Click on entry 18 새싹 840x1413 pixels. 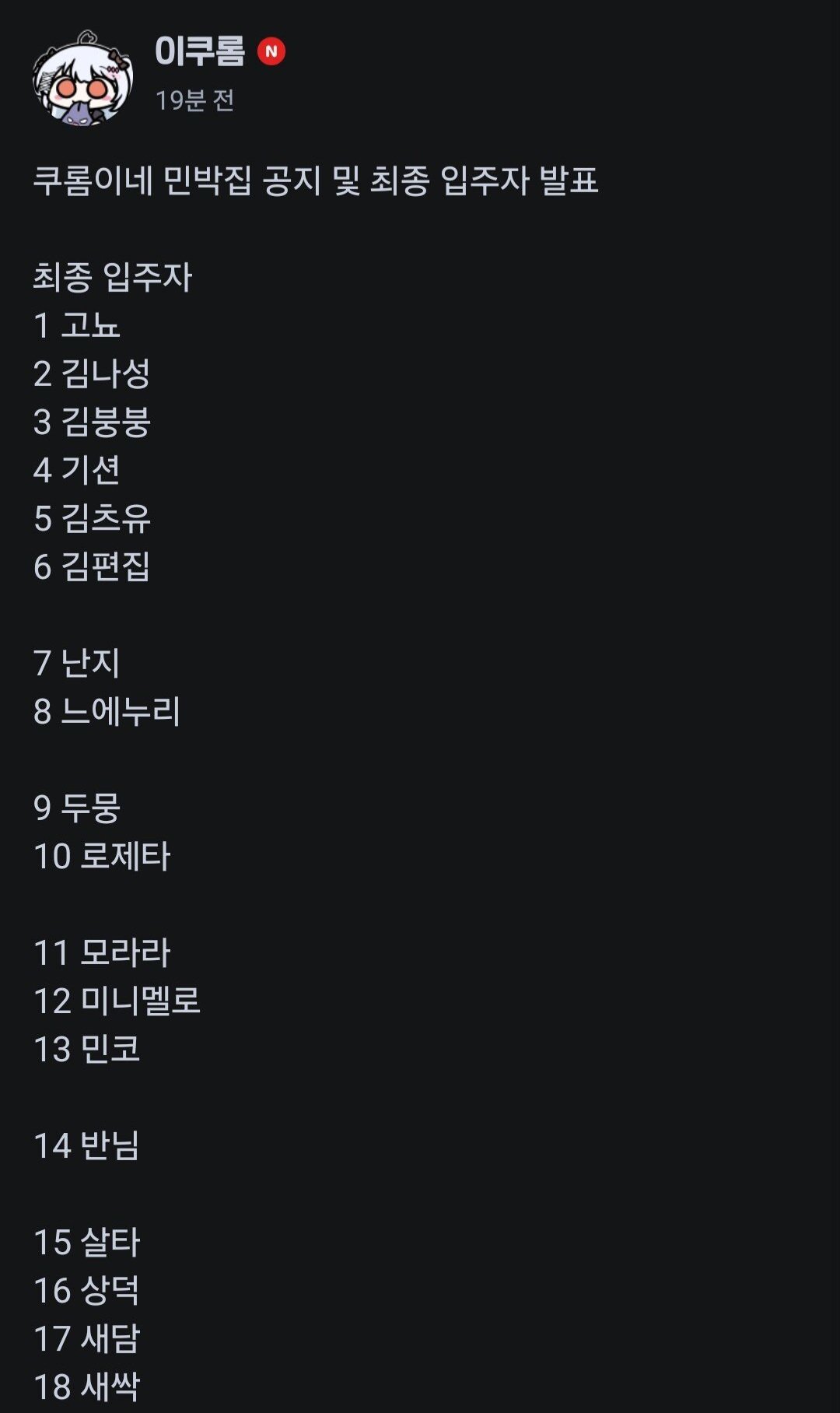[x=86, y=1387]
